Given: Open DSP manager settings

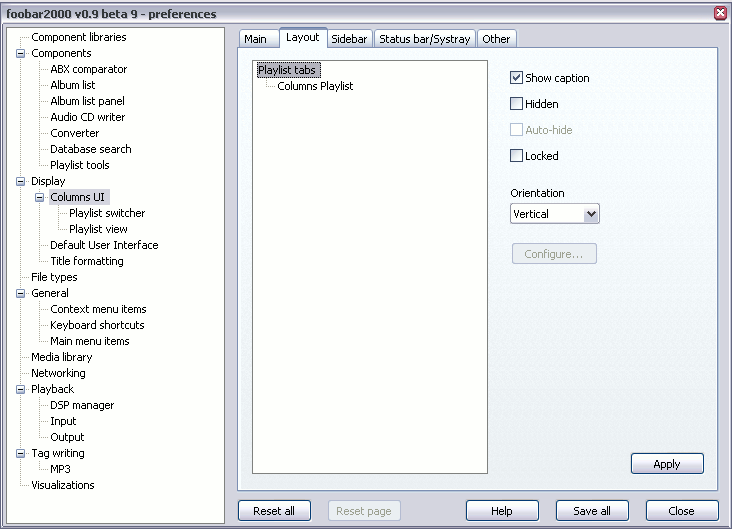Looking at the screenshot, I should click(82, 405).
